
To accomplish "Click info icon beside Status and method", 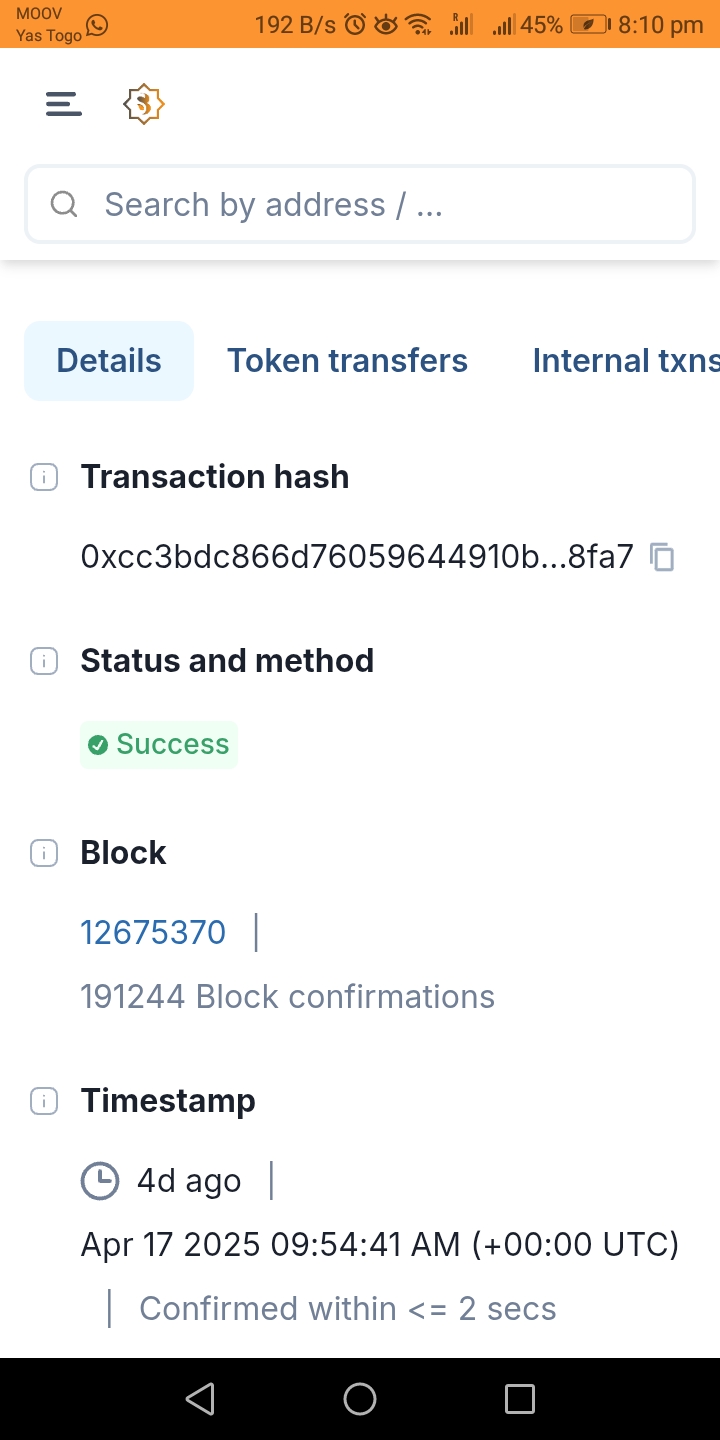I will tap(44, 661).
